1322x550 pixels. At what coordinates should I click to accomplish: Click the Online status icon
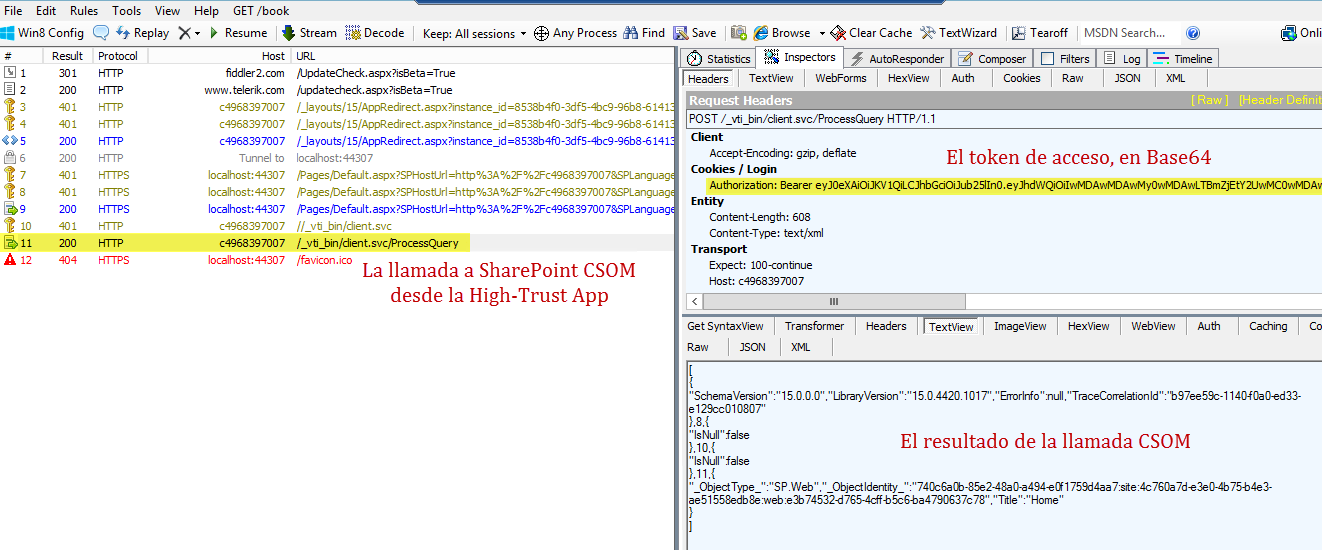[1289, 33]
